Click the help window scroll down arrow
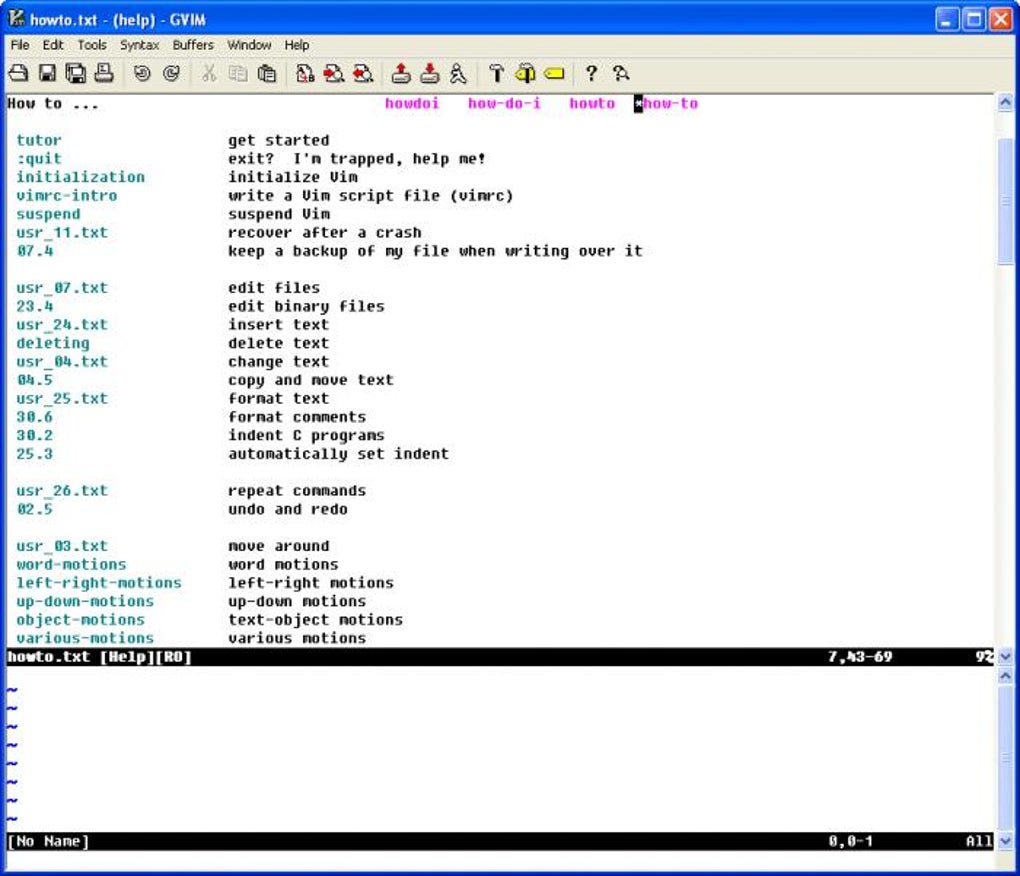This screenshot has width=1020, height=876. pos(1005,657)
